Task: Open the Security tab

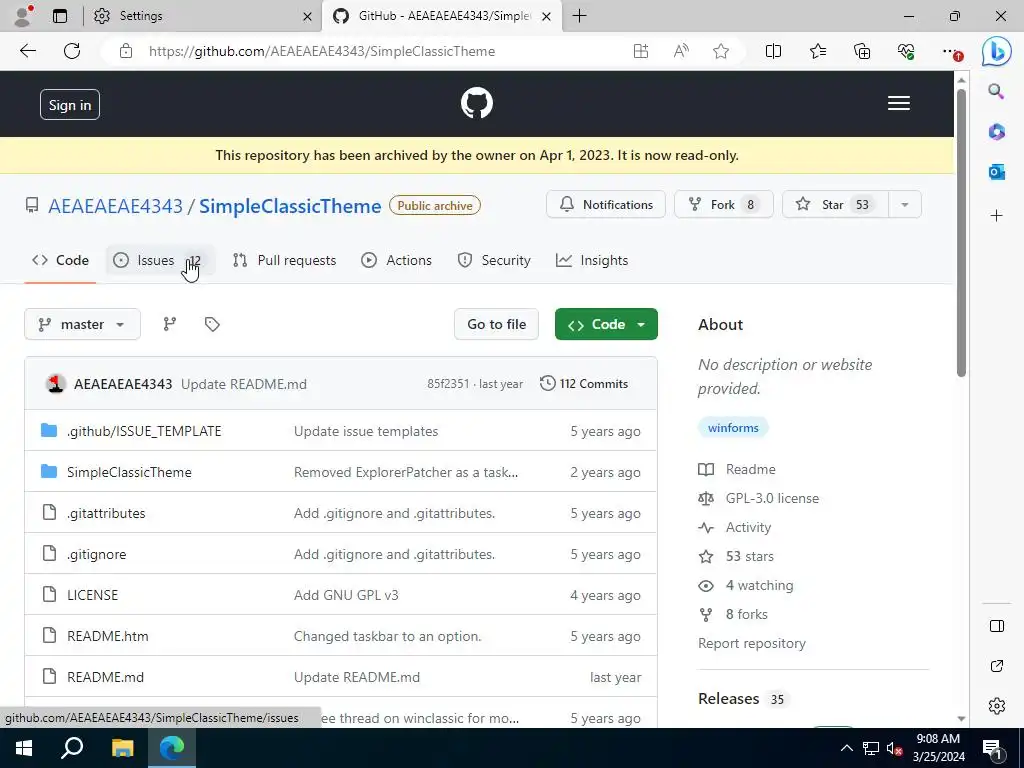Action: (494, 260)
